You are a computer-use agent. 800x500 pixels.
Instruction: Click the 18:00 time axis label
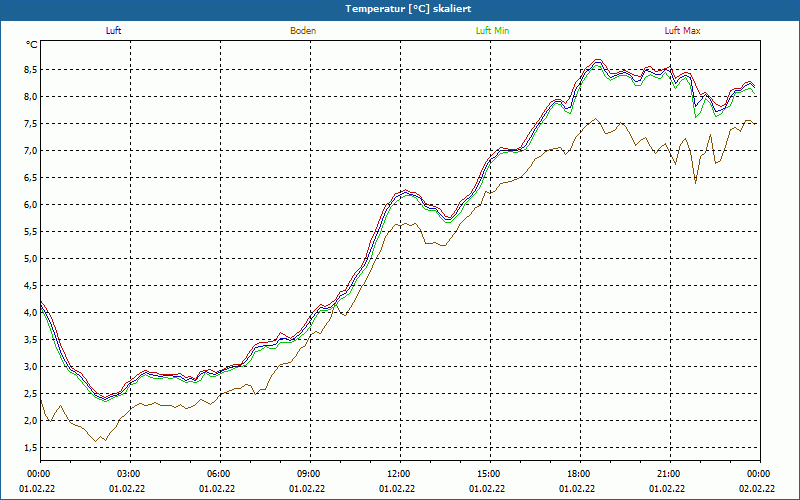coord(580,473)
